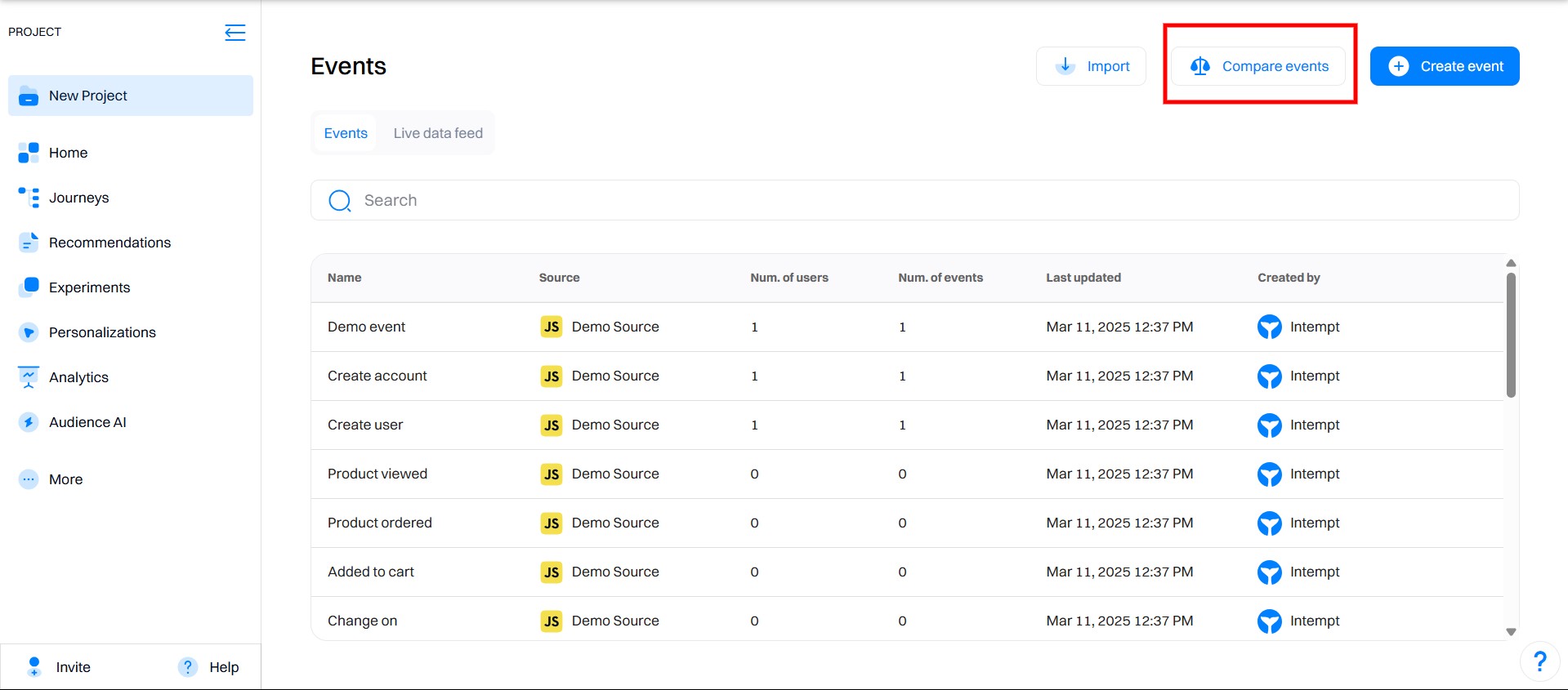Open Analytics using its chart icon

pyautogui.click(x=29, y=377)
